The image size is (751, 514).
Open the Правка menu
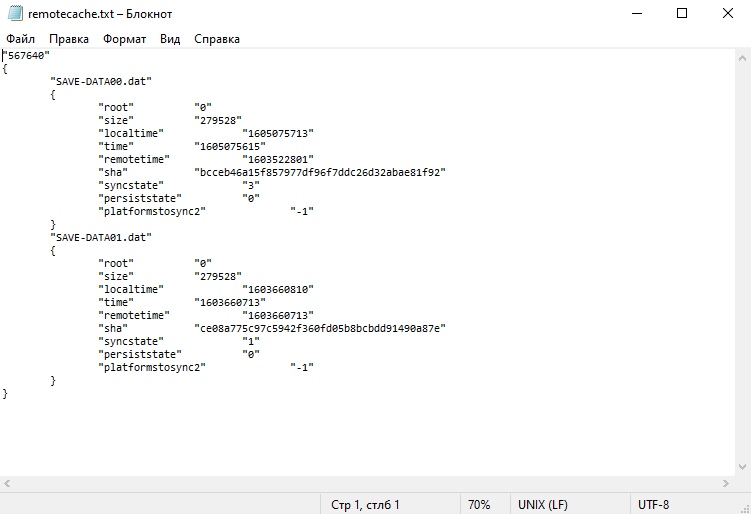69,39
